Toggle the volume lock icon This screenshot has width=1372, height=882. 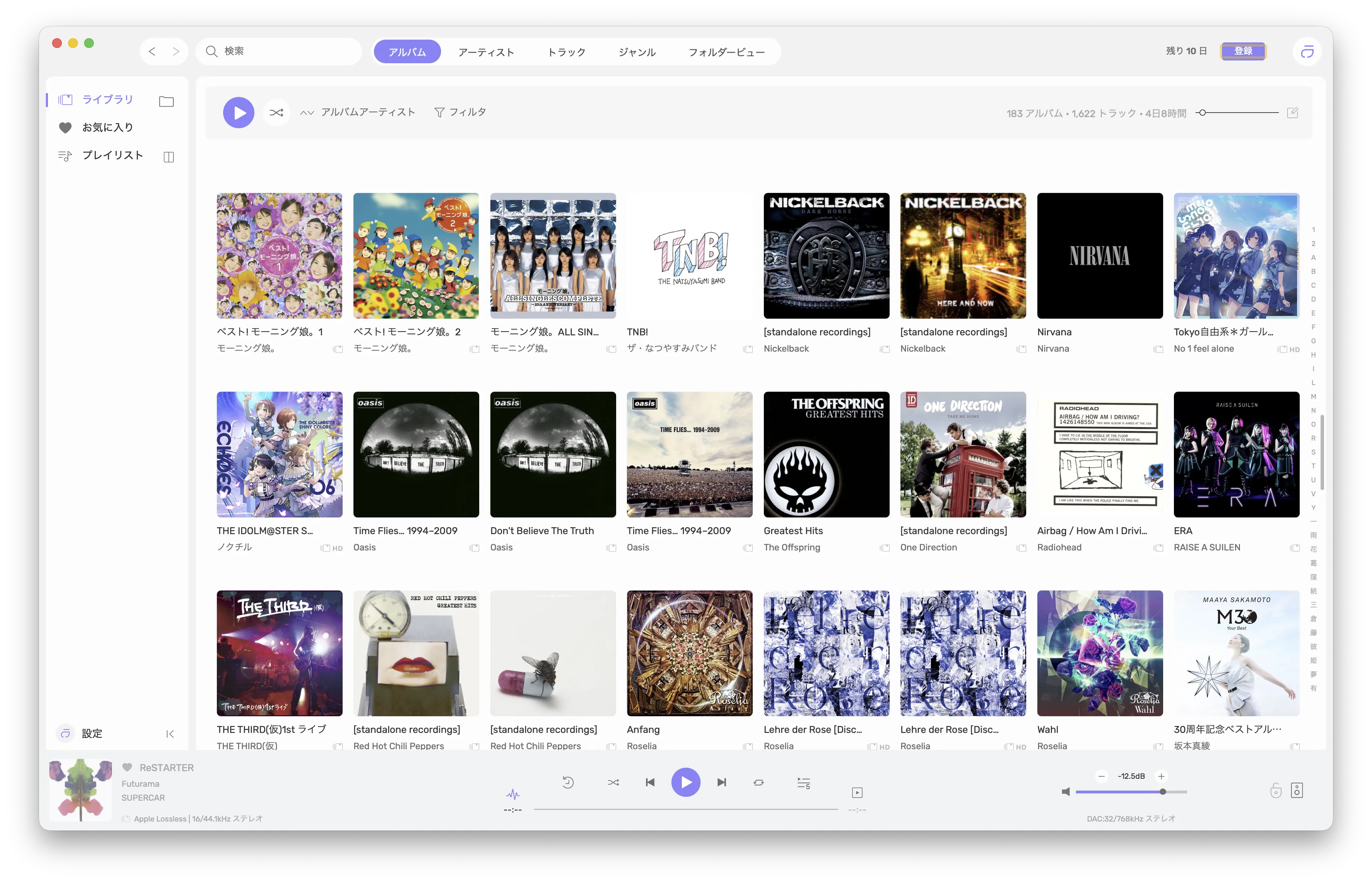(1276, 791)
